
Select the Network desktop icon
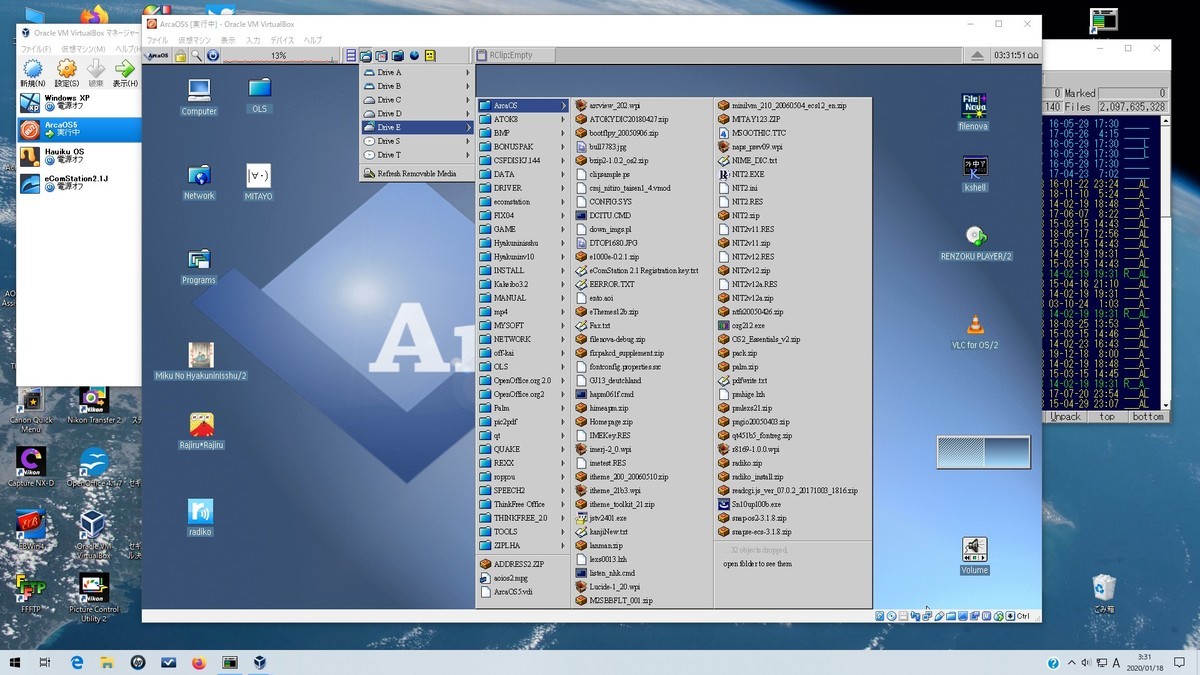point(199,182)
